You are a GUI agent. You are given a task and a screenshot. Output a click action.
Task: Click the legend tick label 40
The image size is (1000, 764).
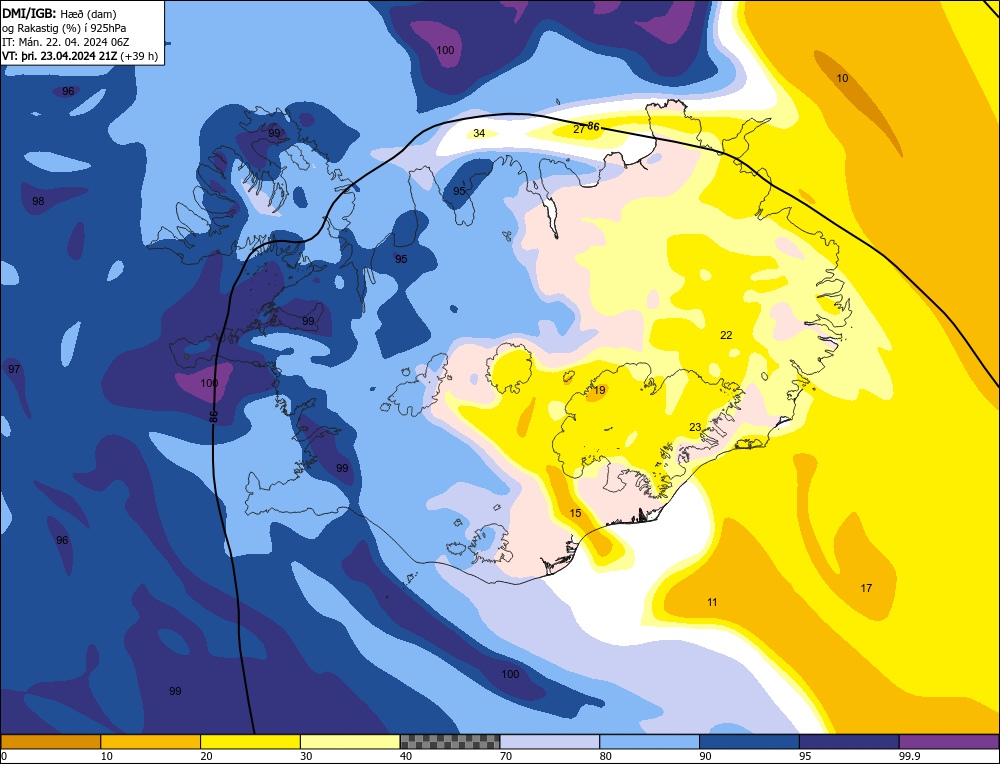tap(406, 756)
